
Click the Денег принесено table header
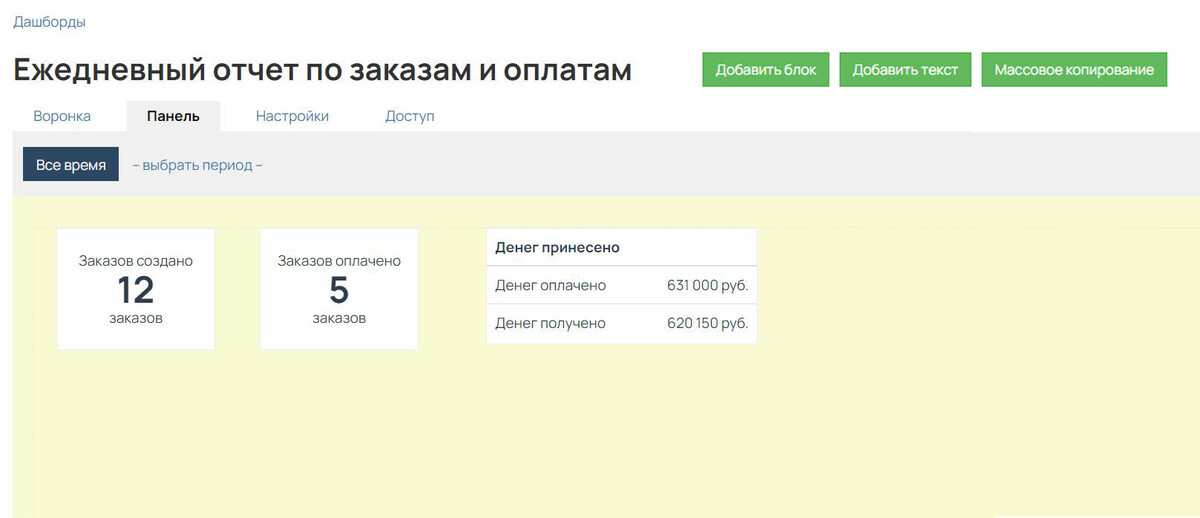pos(621,247)
